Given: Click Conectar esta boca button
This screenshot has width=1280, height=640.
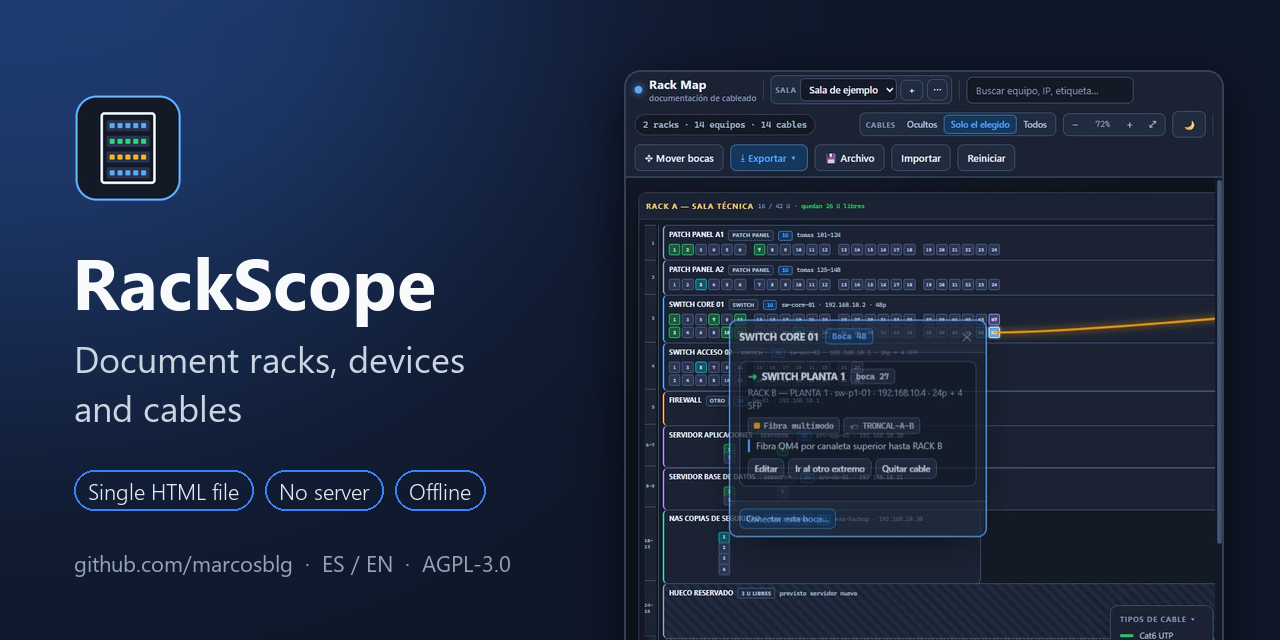Looking at the screenshot, I should (x=788, y=519).
